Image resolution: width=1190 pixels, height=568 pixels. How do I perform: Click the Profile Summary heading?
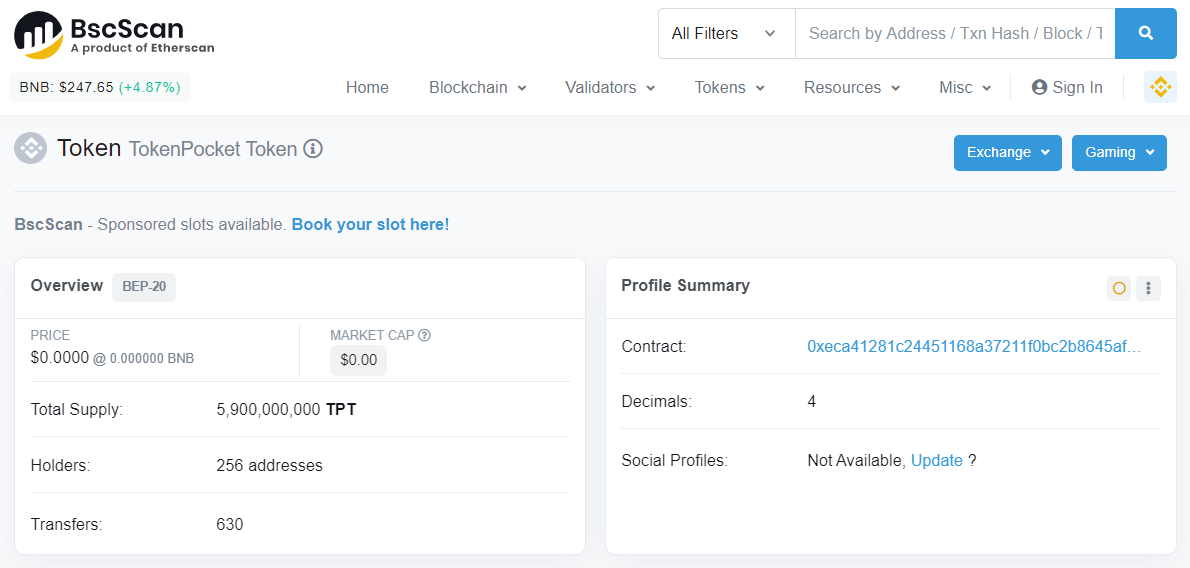[685, 286]
